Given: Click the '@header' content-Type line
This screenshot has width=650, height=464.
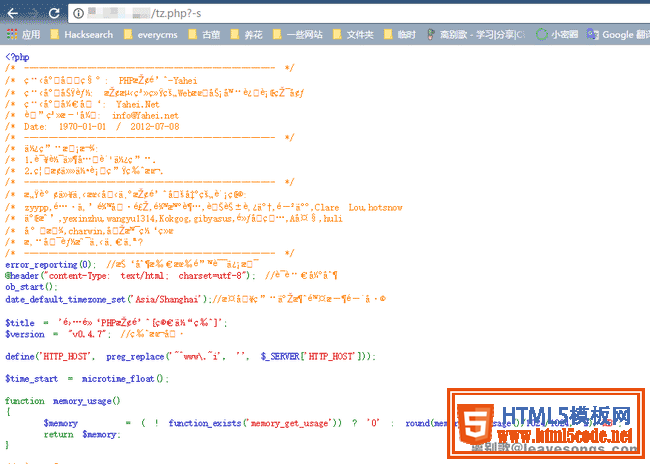Looking at the screenshot, I should pos(131,276).
